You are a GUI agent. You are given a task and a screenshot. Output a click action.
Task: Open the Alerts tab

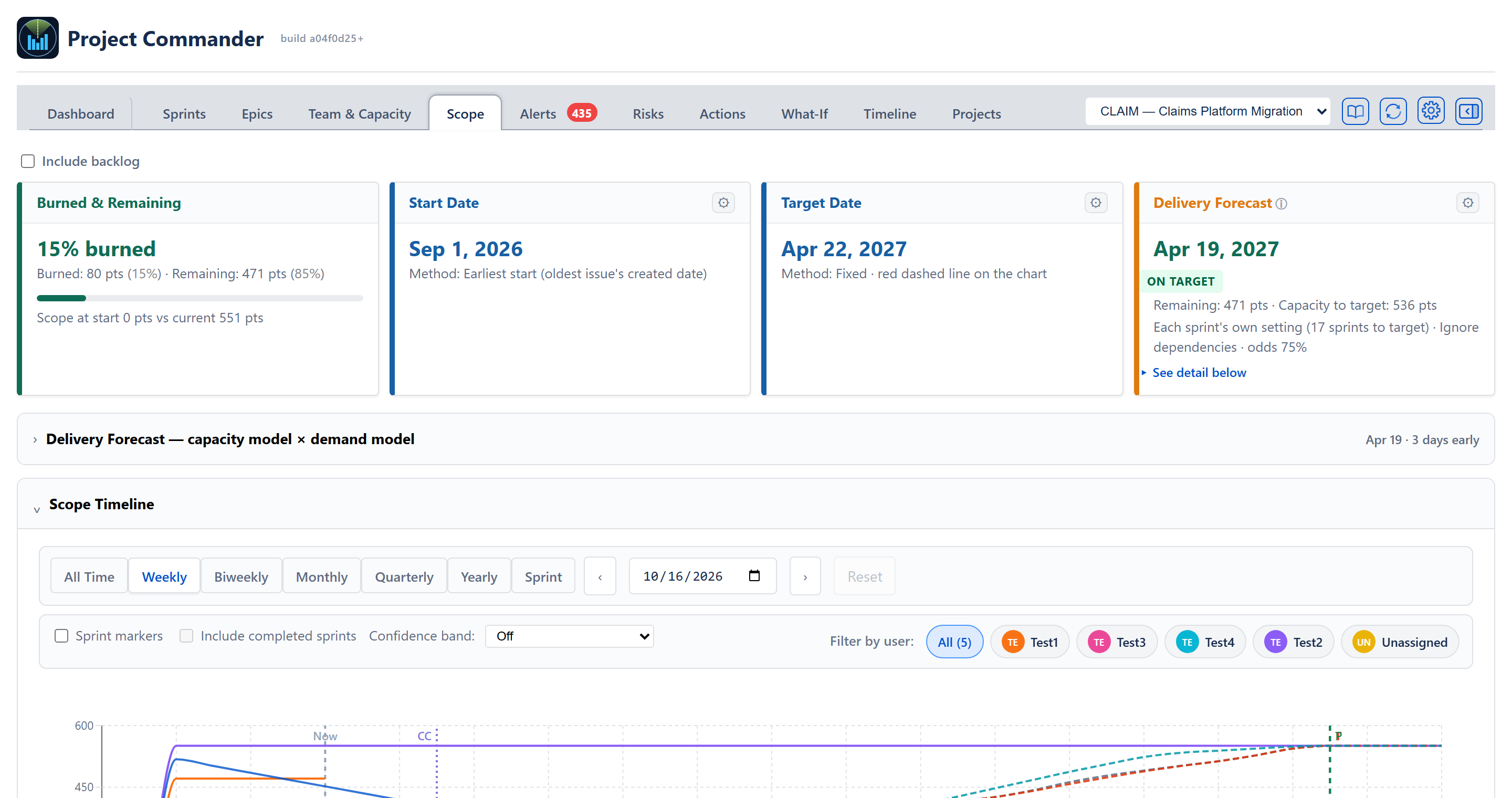[558, 114]
